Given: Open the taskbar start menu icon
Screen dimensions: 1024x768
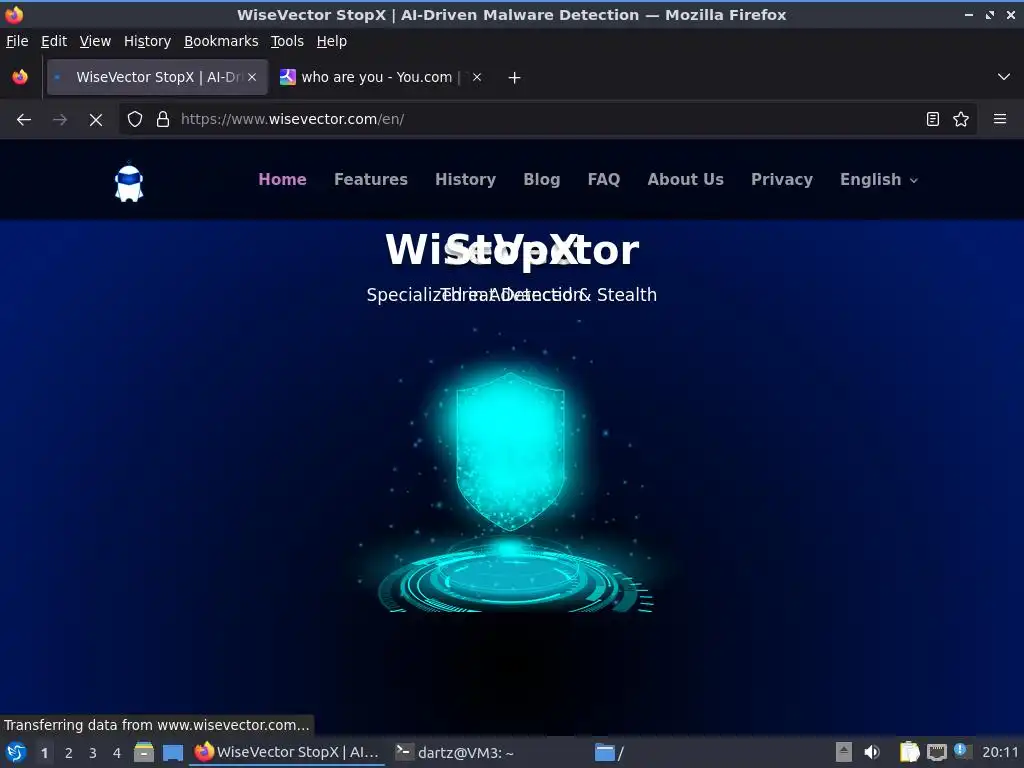Looking at the screenshot, I should (x=16, y=752).
